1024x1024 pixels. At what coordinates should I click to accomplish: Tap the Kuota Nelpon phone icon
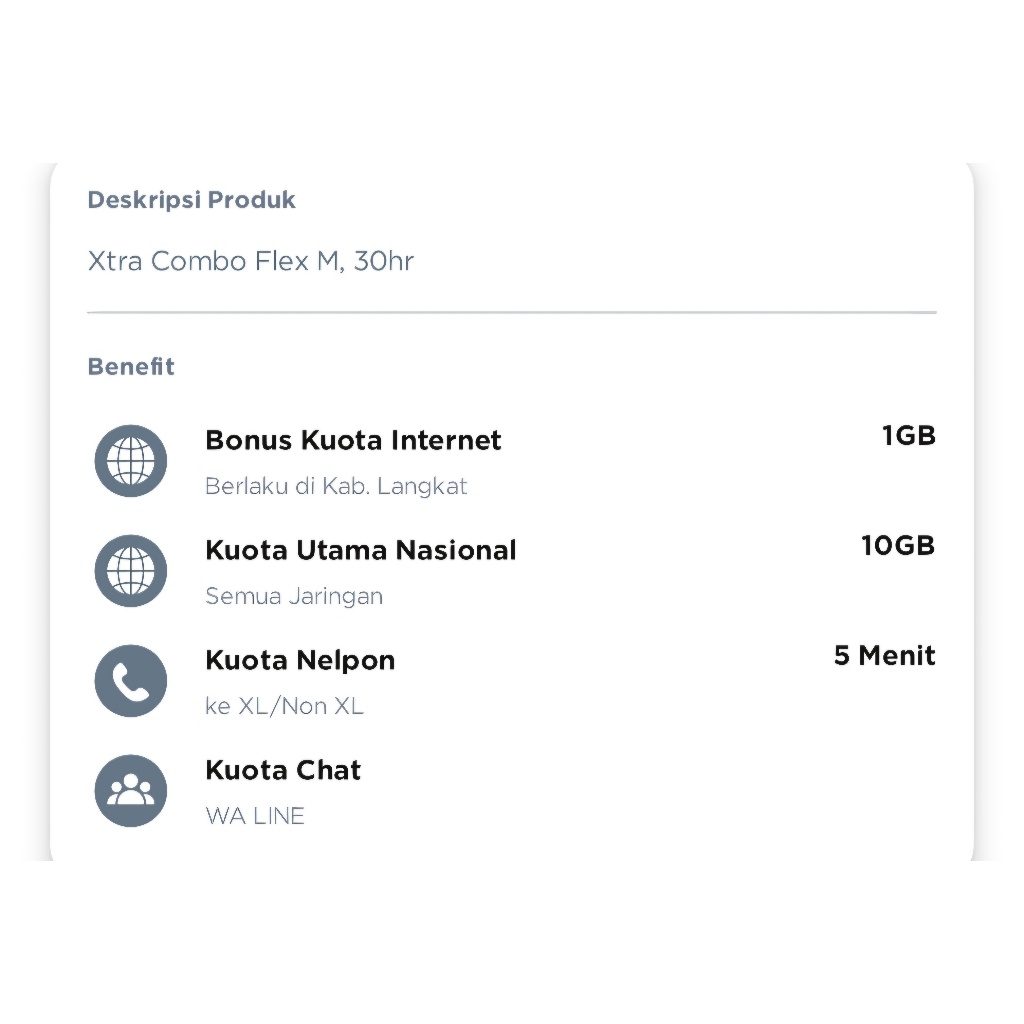(131, 680)
